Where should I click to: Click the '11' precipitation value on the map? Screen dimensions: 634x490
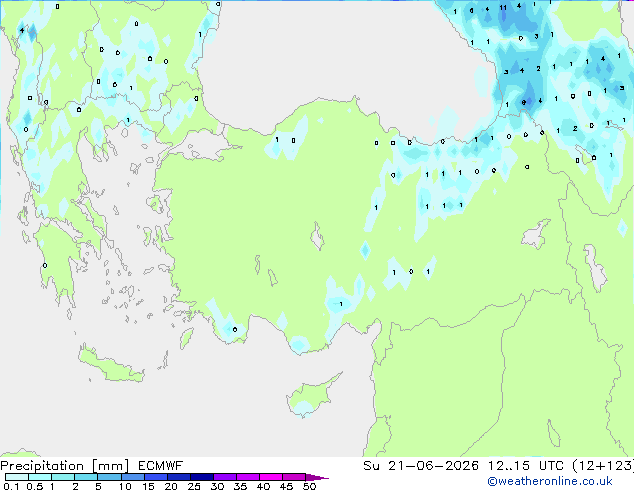click(x=503, y=8)
